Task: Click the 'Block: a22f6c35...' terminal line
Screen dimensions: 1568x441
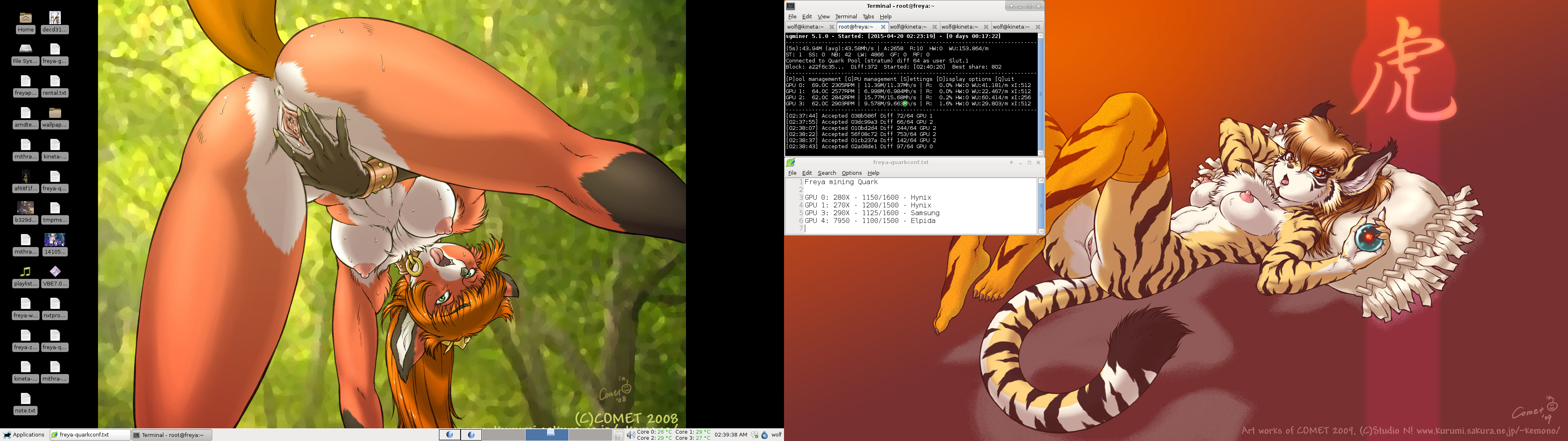Action: point(893,67)
